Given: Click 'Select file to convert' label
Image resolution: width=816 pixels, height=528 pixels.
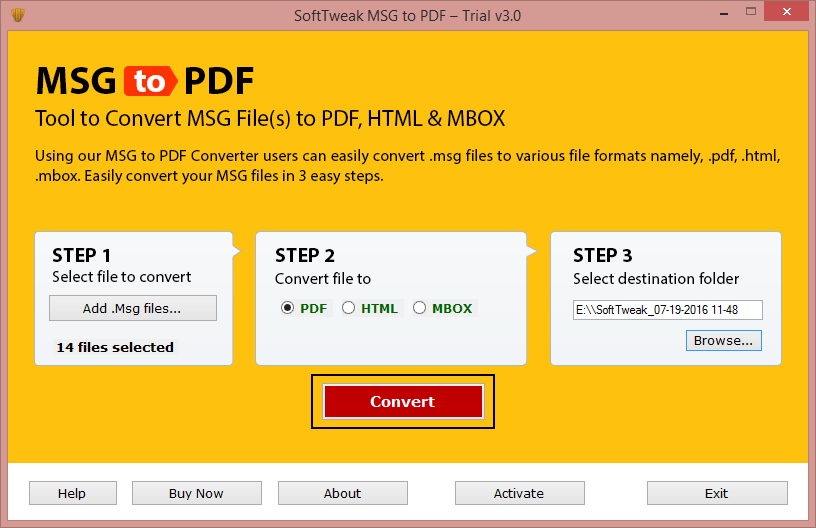Looking at the screenshot, I should coord(122,277).
